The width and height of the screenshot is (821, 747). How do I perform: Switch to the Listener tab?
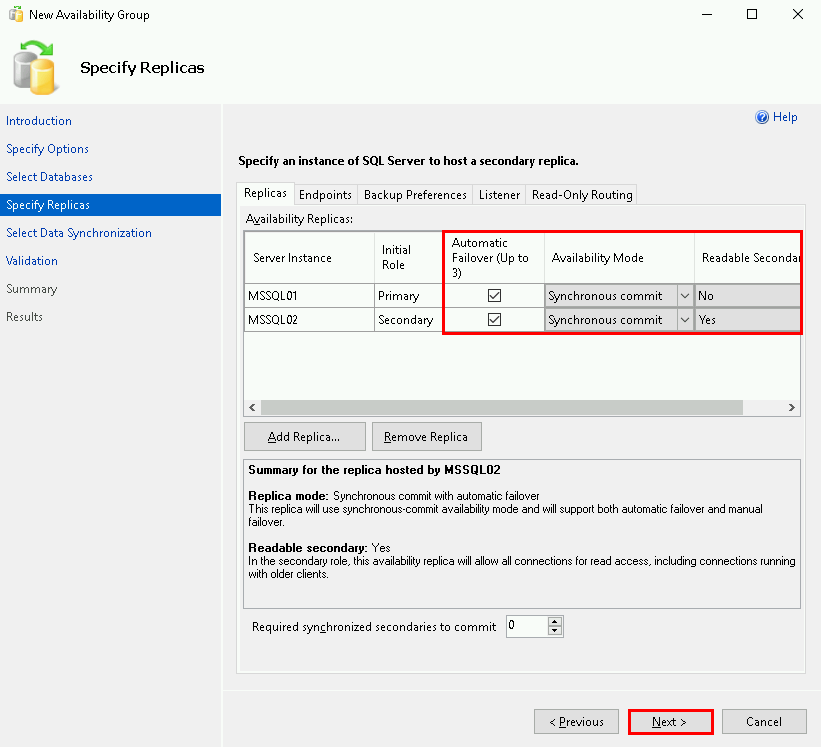[499, 195]
